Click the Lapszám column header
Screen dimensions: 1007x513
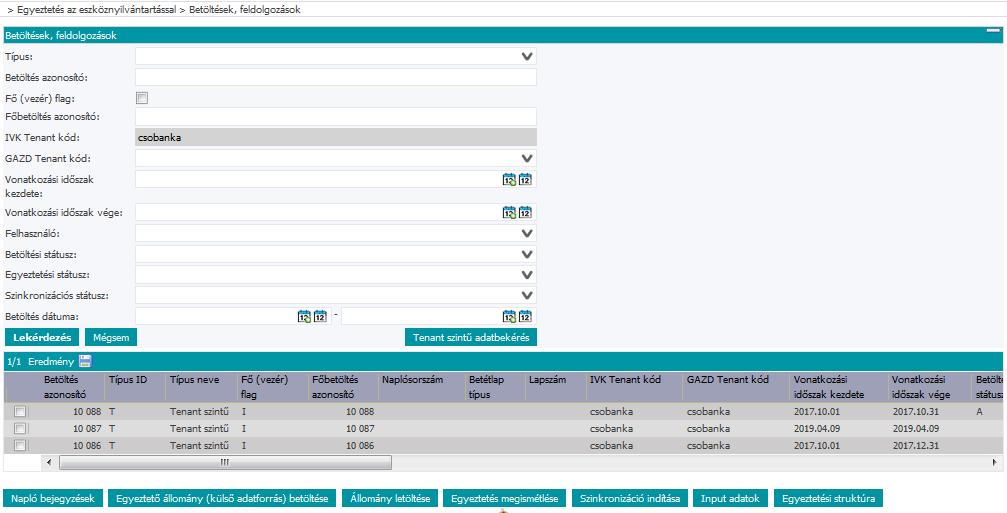coord(547,379)
